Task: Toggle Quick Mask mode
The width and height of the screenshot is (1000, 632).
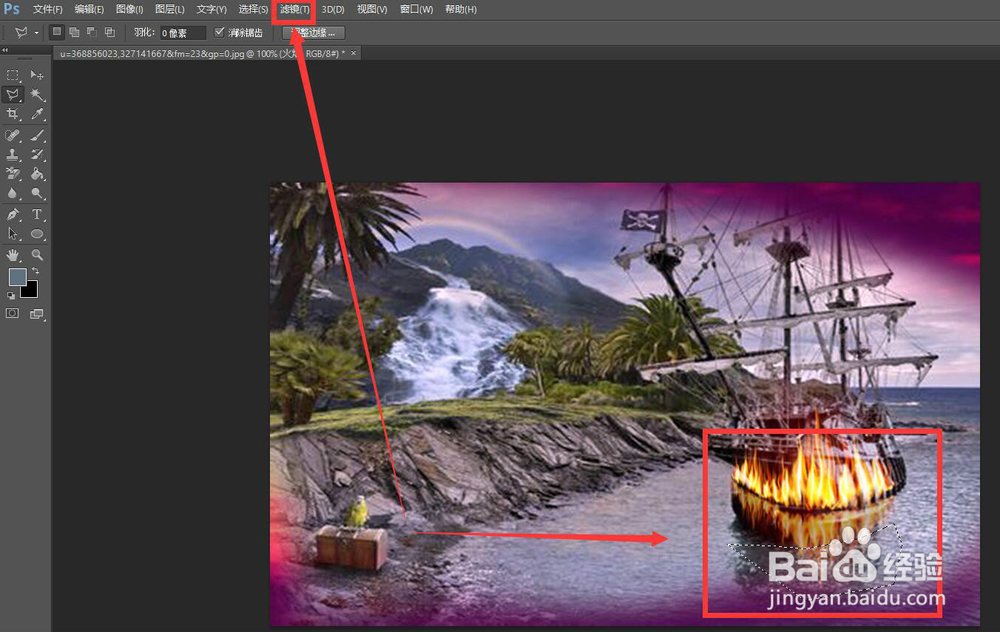Action: click(x=12, y=313)
